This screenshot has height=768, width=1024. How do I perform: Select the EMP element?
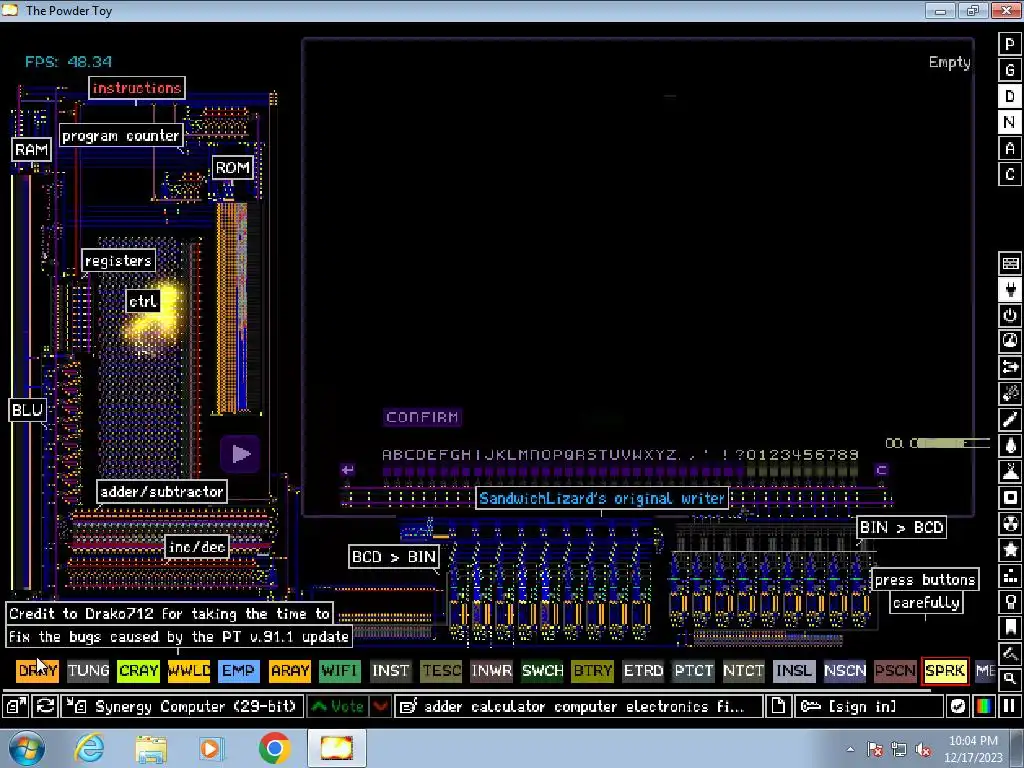[x=239, y=671]
